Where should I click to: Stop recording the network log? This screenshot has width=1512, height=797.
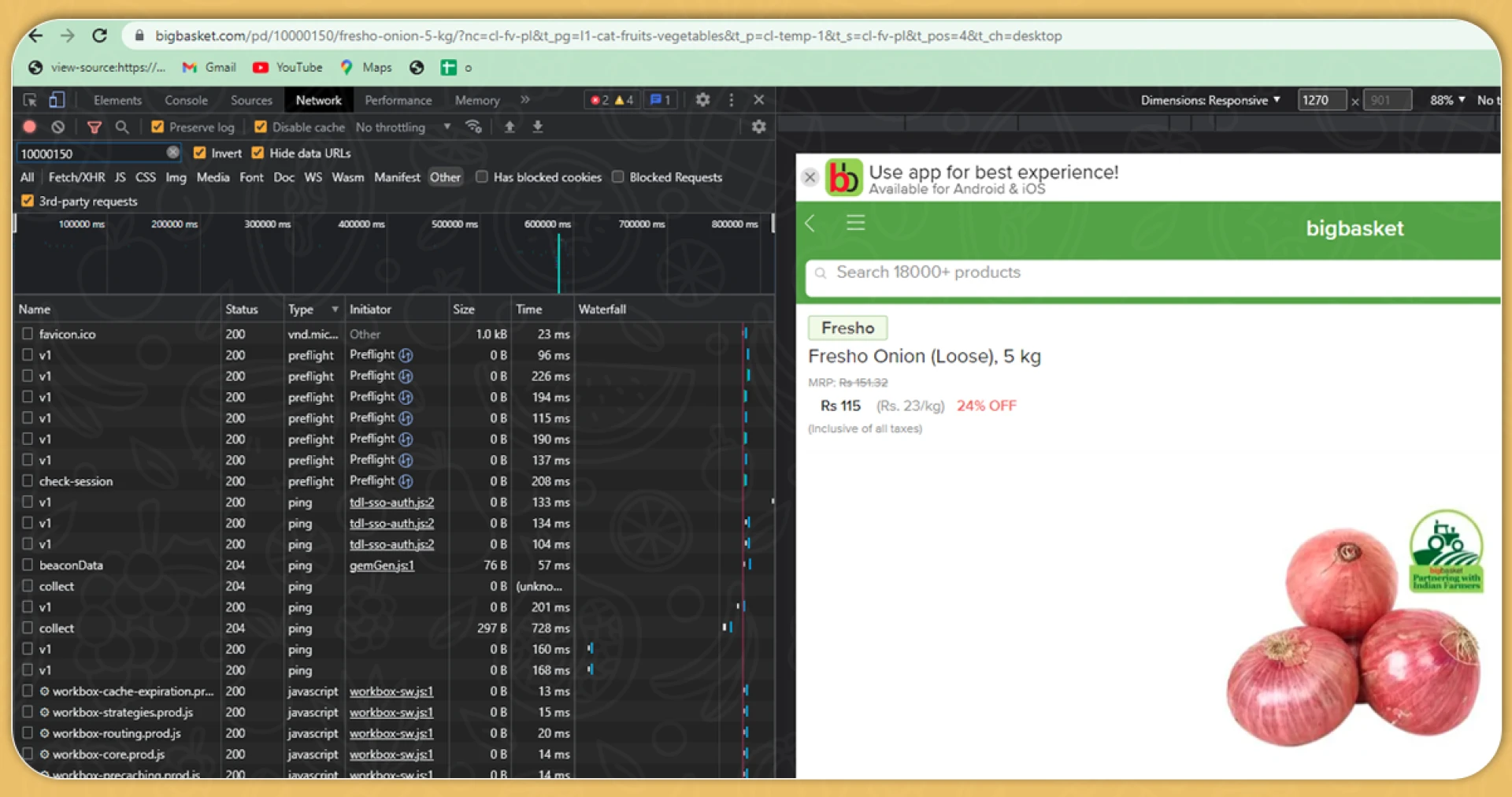click(x=29, y=126)
